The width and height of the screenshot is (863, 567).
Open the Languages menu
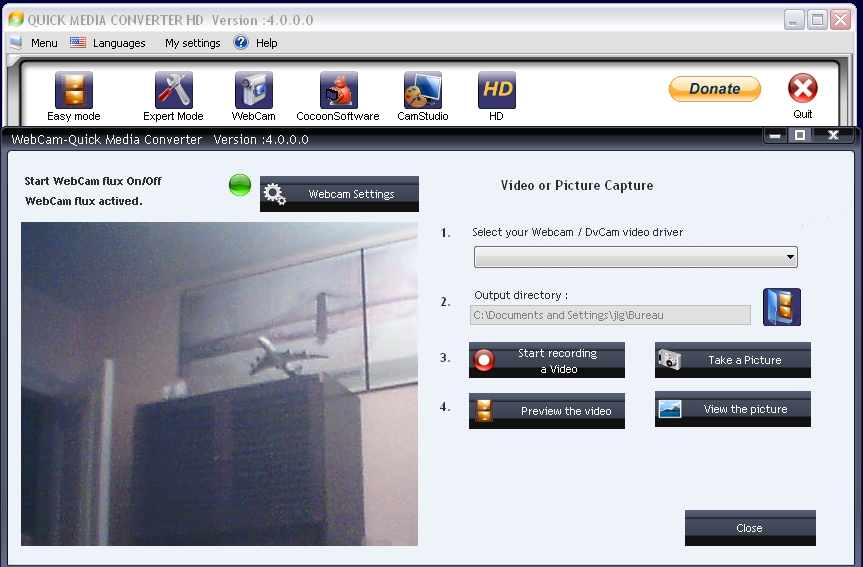119,43
